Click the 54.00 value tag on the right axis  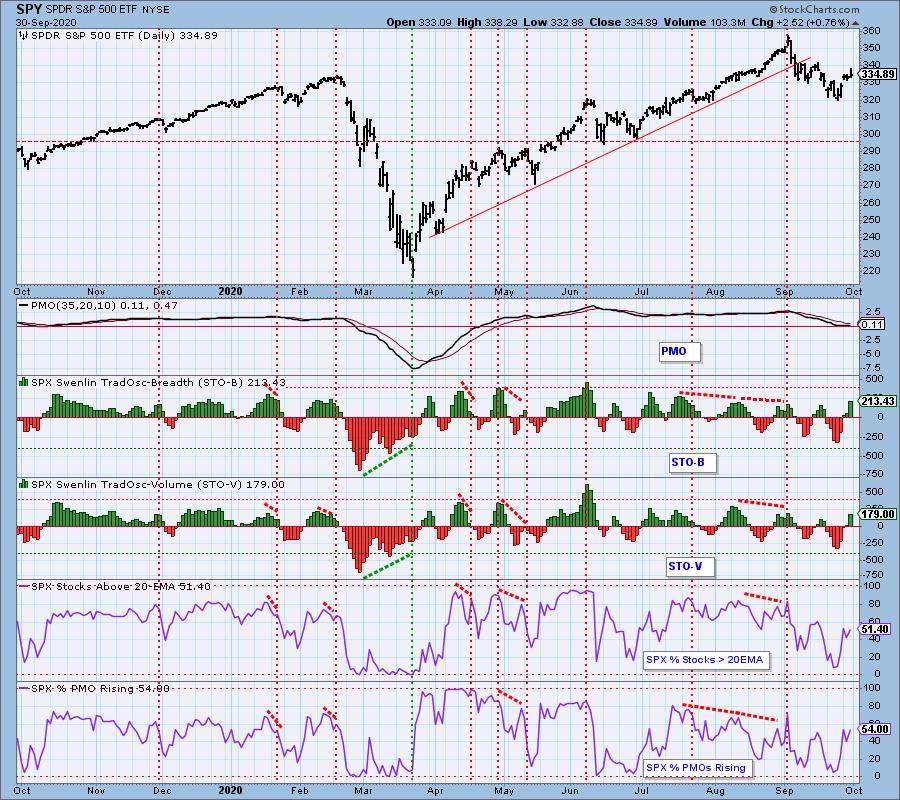(875, 729)
